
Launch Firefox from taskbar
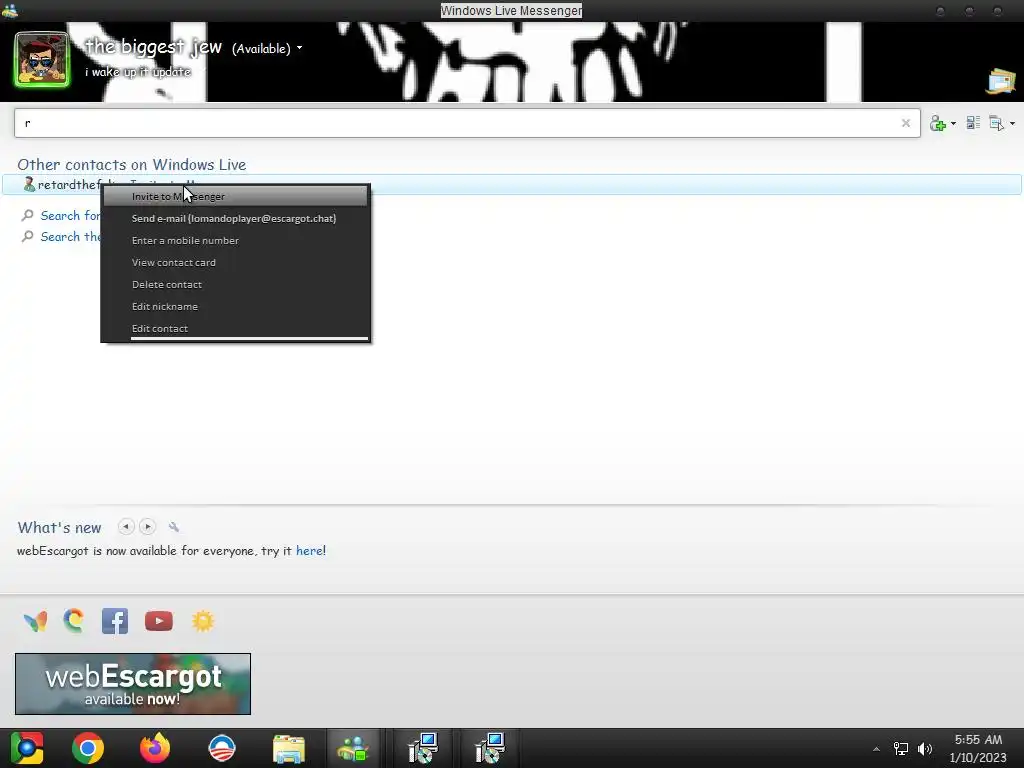[155, 748]
